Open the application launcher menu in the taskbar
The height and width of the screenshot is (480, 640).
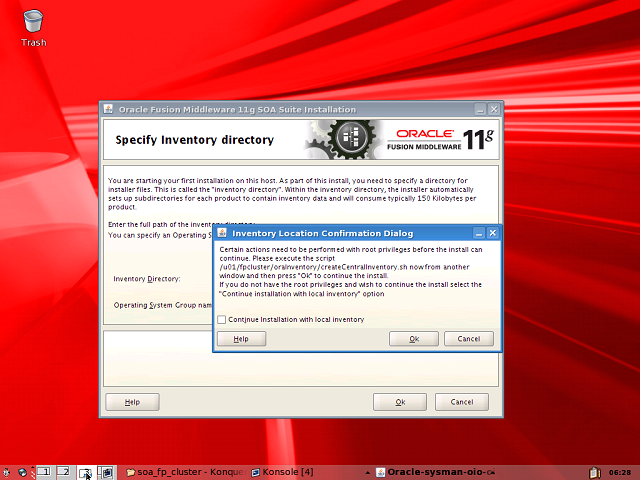[x=6, y=473]
